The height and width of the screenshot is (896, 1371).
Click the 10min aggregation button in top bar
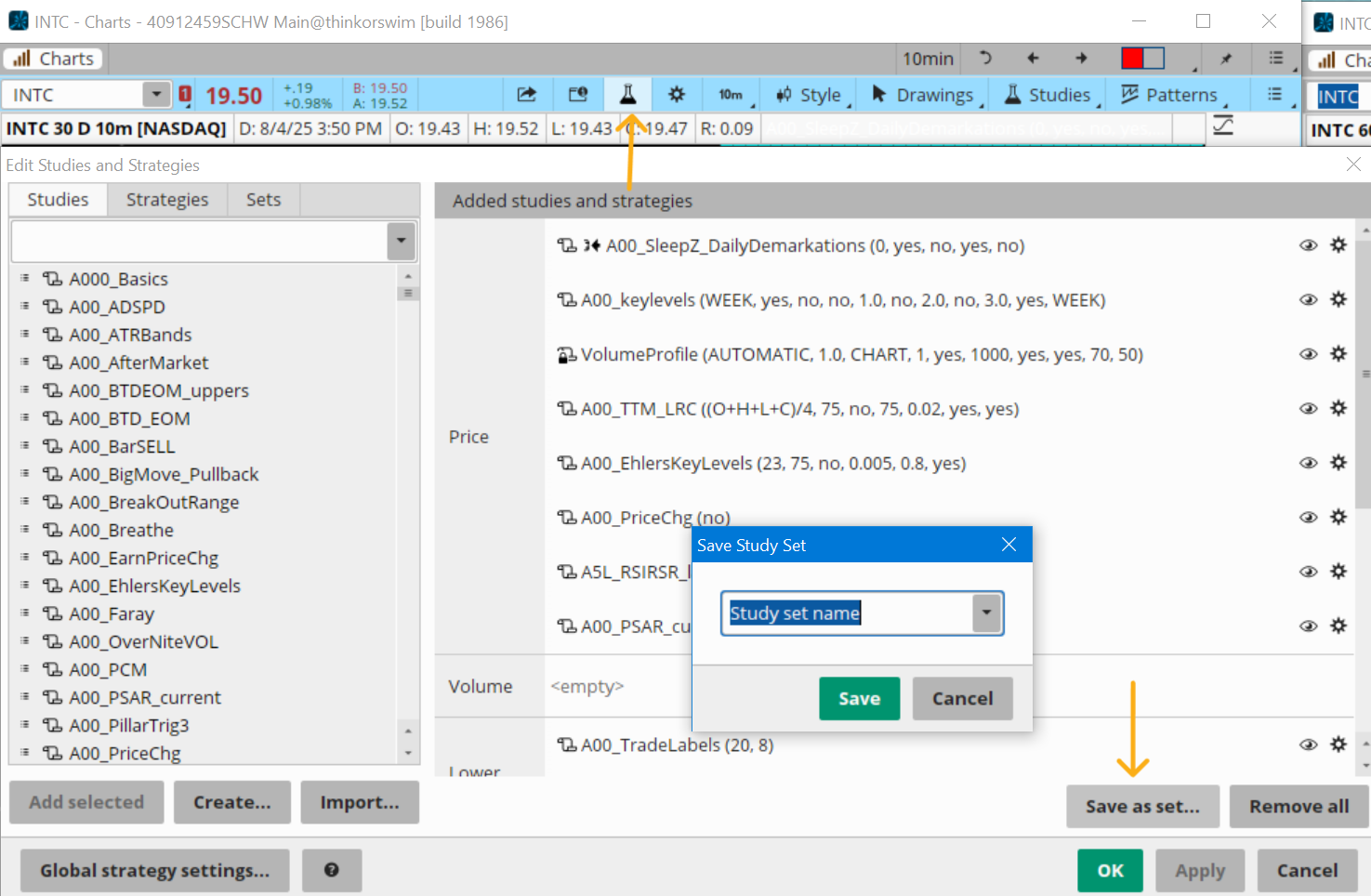tap(928, 59)
